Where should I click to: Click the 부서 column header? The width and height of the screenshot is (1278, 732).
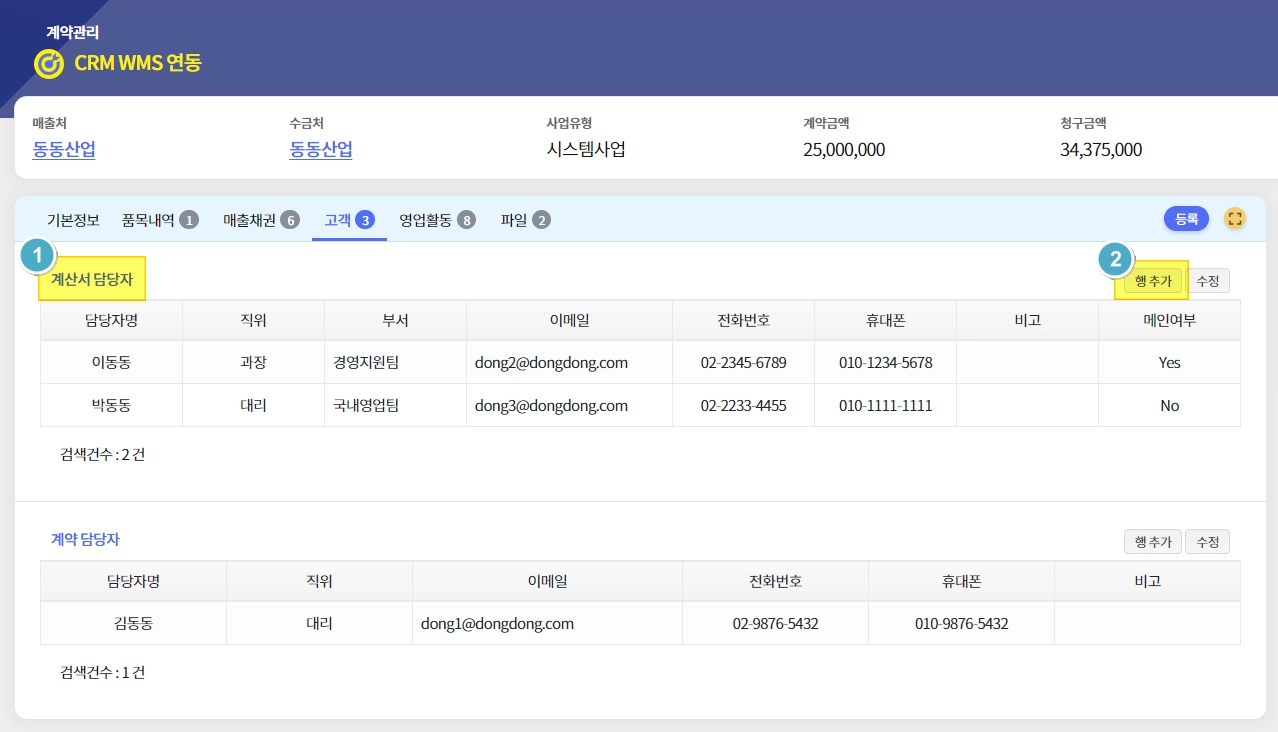click(395, 320)
